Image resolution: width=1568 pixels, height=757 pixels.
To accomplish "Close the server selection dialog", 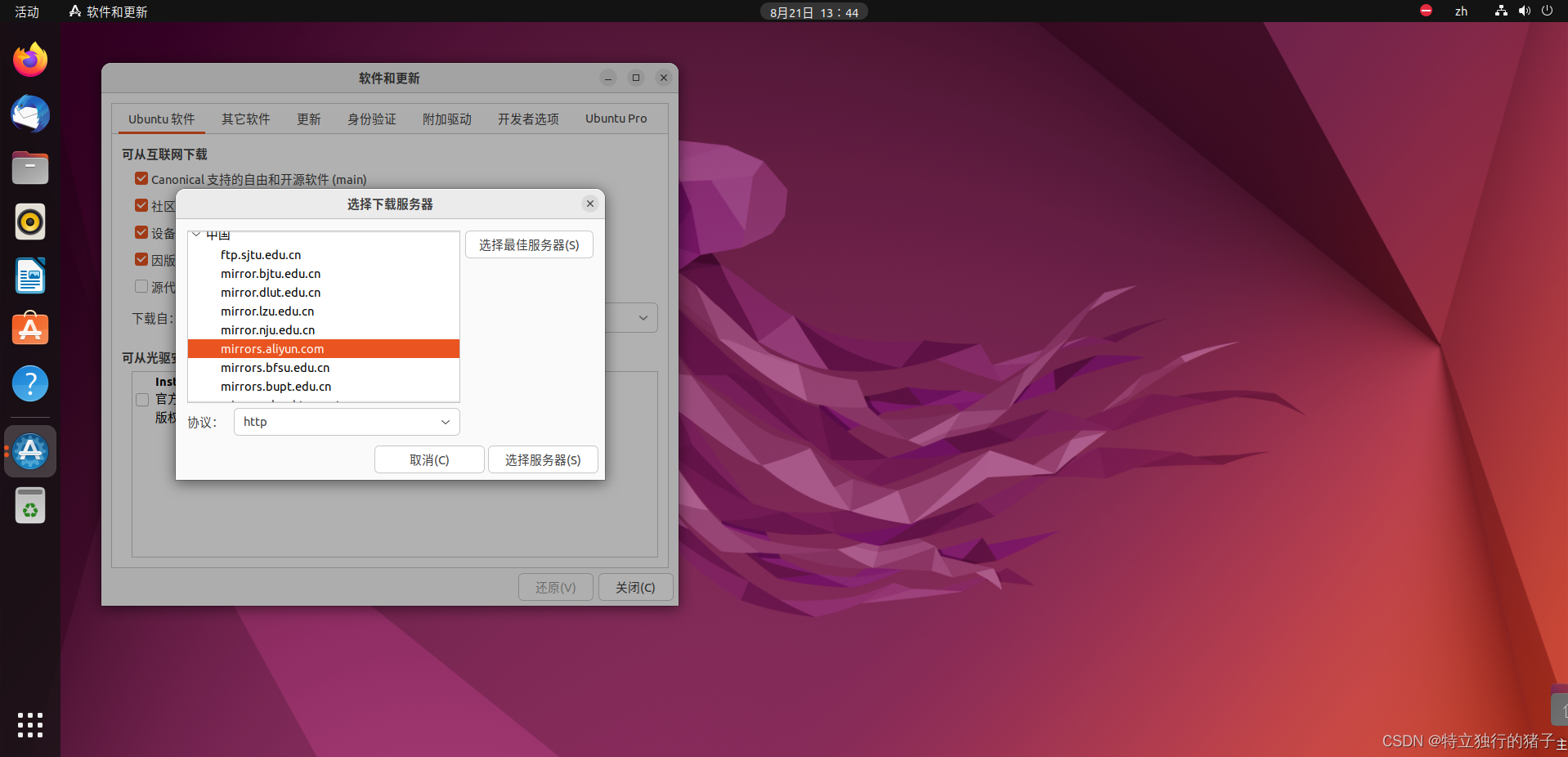I will point(590,204).
